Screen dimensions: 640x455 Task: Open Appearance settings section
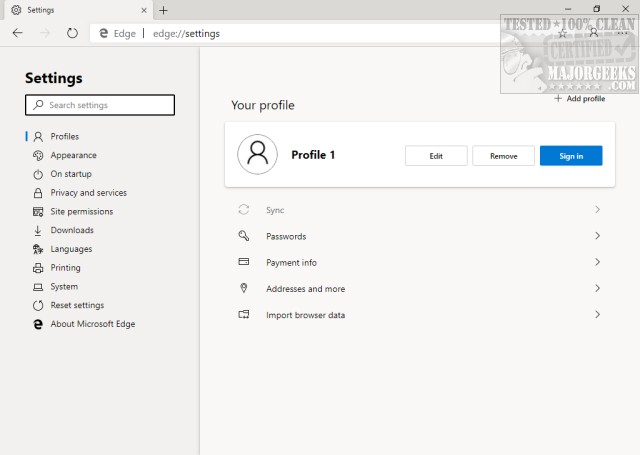(73, 155)
